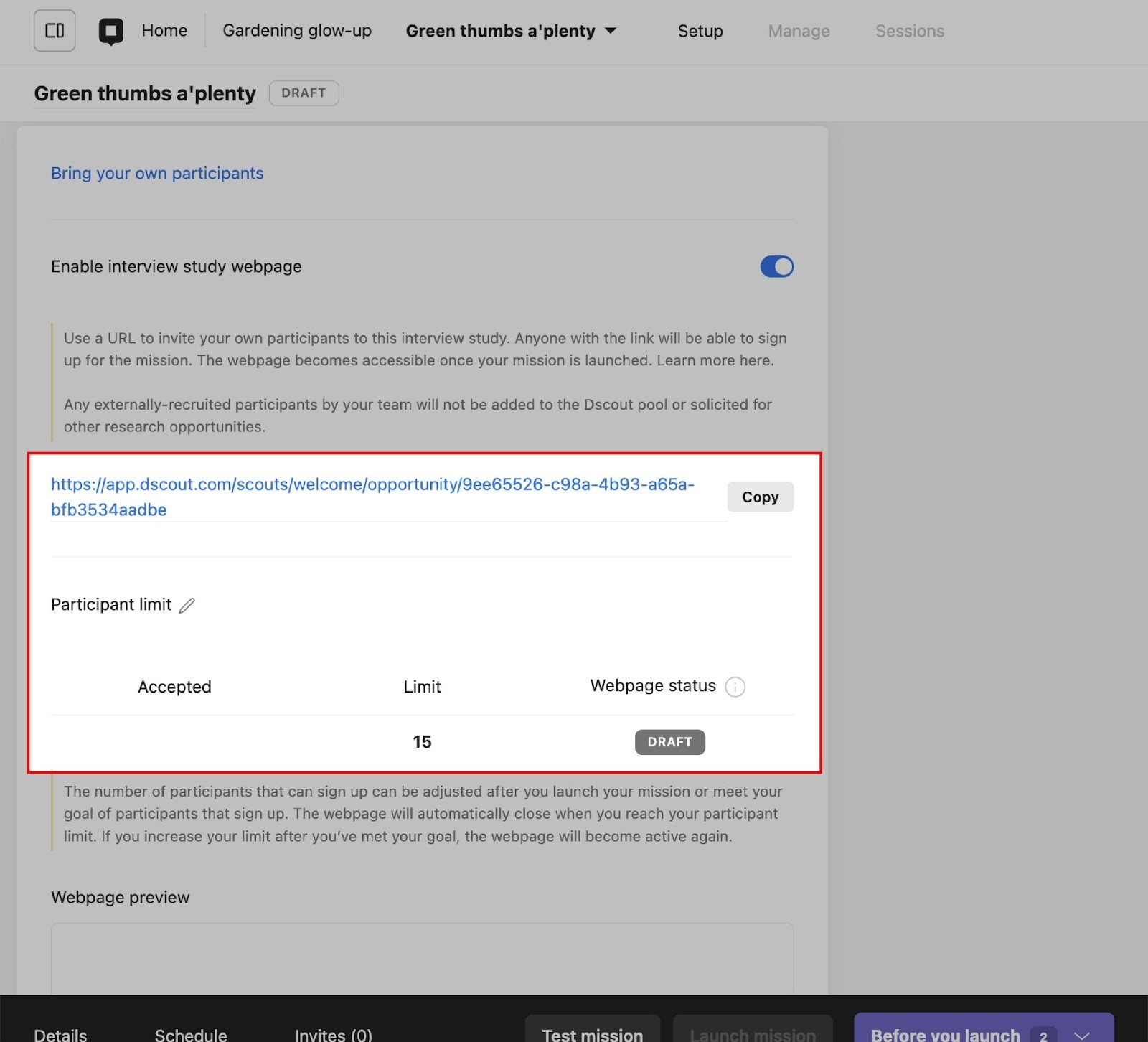Viewport: 1148px width, 1042px height.
Task: Expand the Before you launch checklist chevron
Action: tap(1081, 1034)
